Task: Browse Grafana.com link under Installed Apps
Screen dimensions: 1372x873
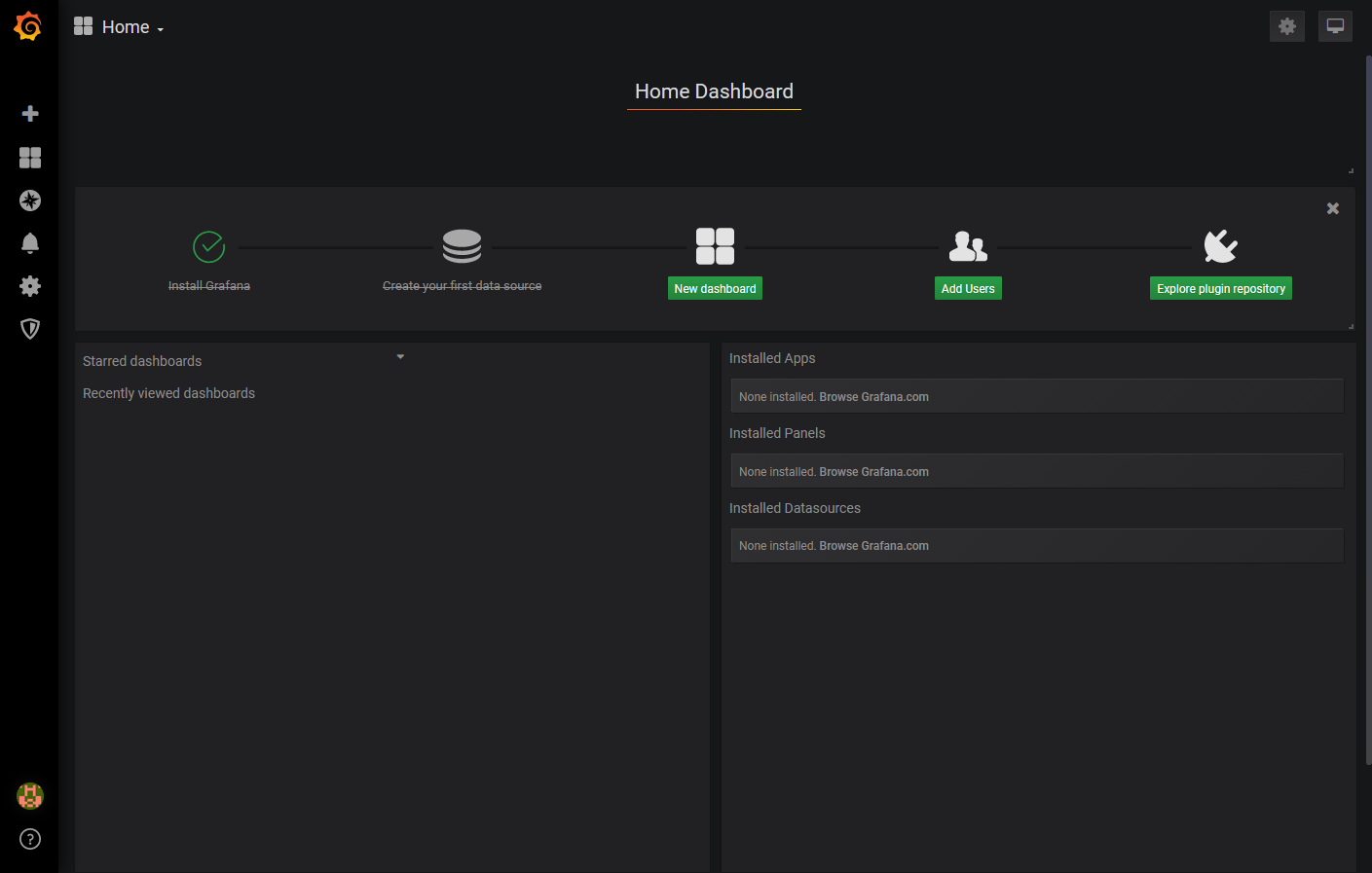Action: point(873,397)
